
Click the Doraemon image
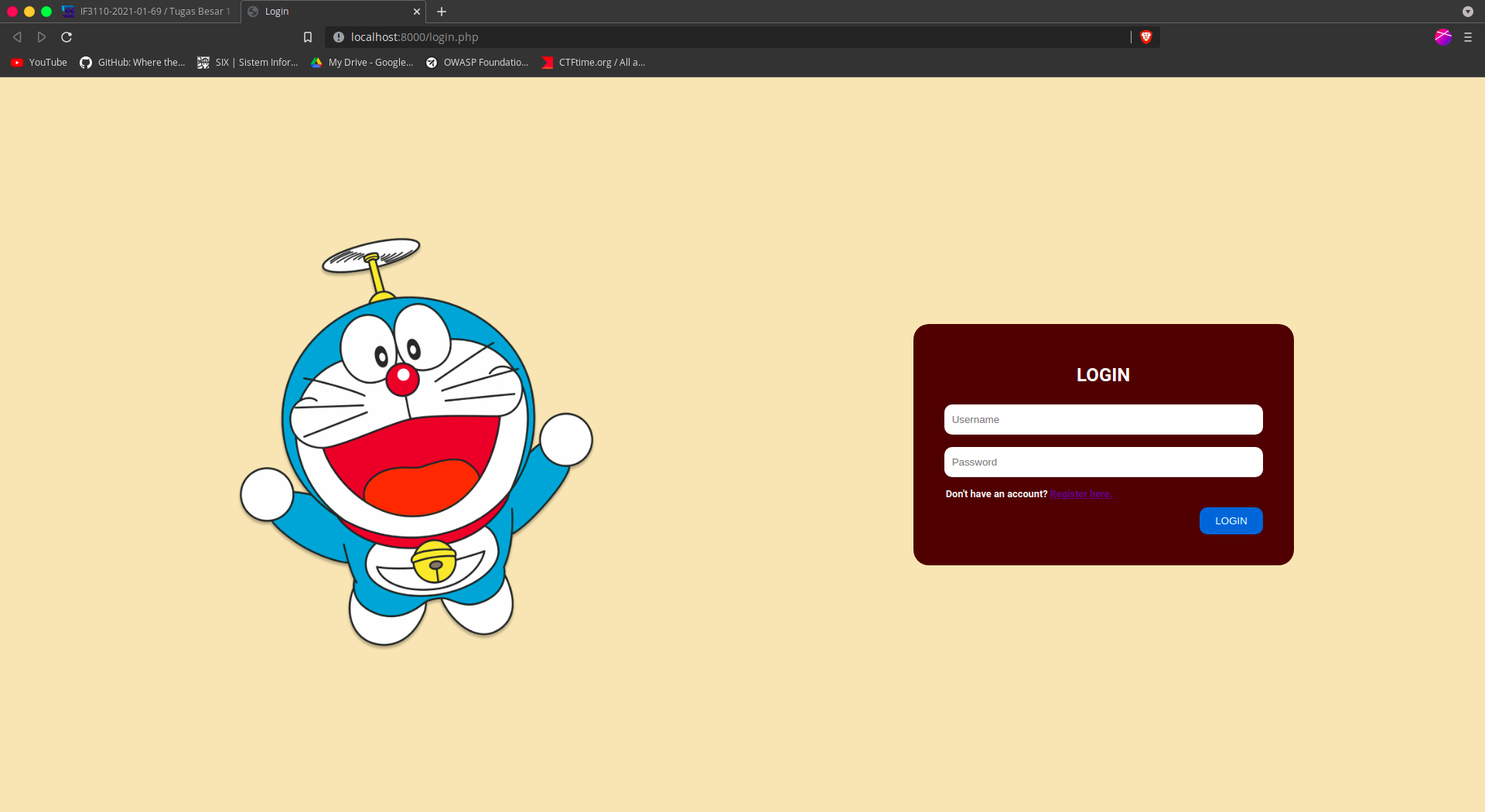click(416, 442)
